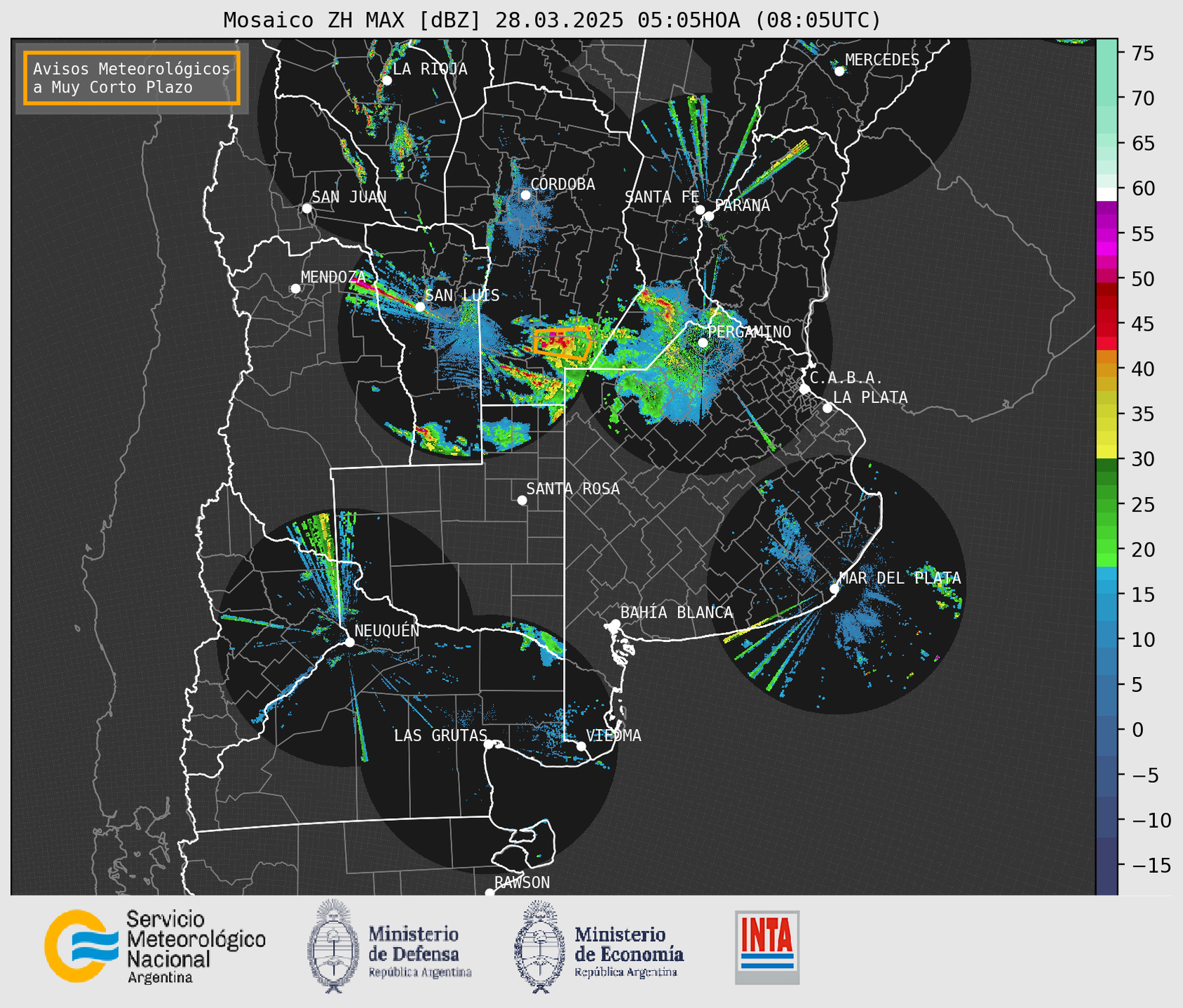
Task: Click the MENDOZA label text
Action: pyautogui.click(x=334, y=277)
